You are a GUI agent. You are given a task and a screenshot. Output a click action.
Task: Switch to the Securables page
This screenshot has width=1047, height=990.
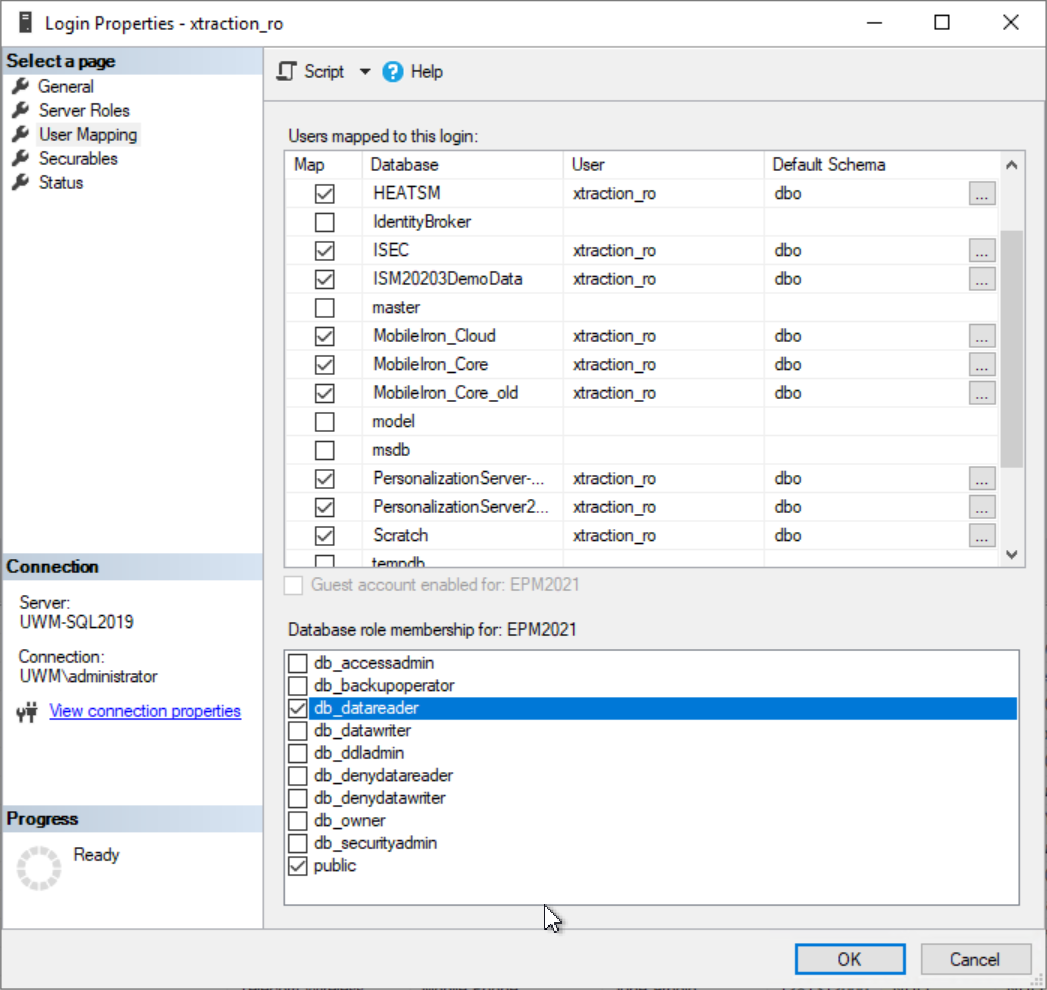(x=75, y=158)
